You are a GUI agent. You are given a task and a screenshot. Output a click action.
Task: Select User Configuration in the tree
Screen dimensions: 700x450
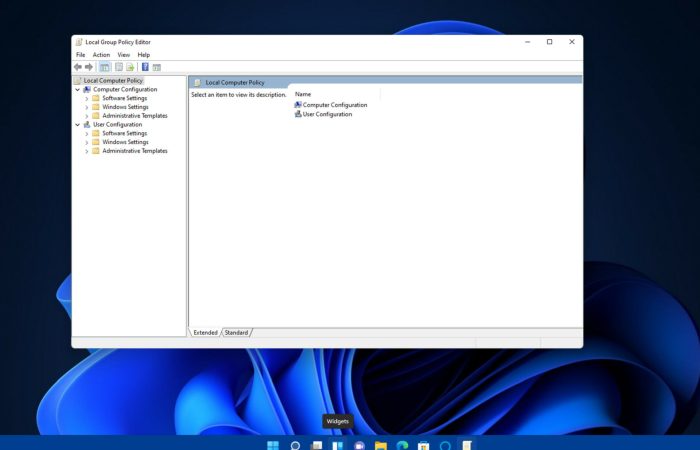pos(117,125)
